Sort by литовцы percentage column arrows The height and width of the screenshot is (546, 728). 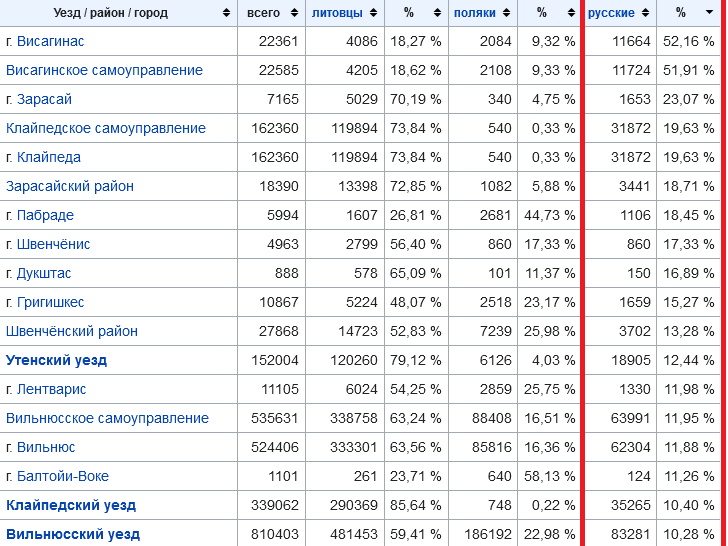click(437, 13)
